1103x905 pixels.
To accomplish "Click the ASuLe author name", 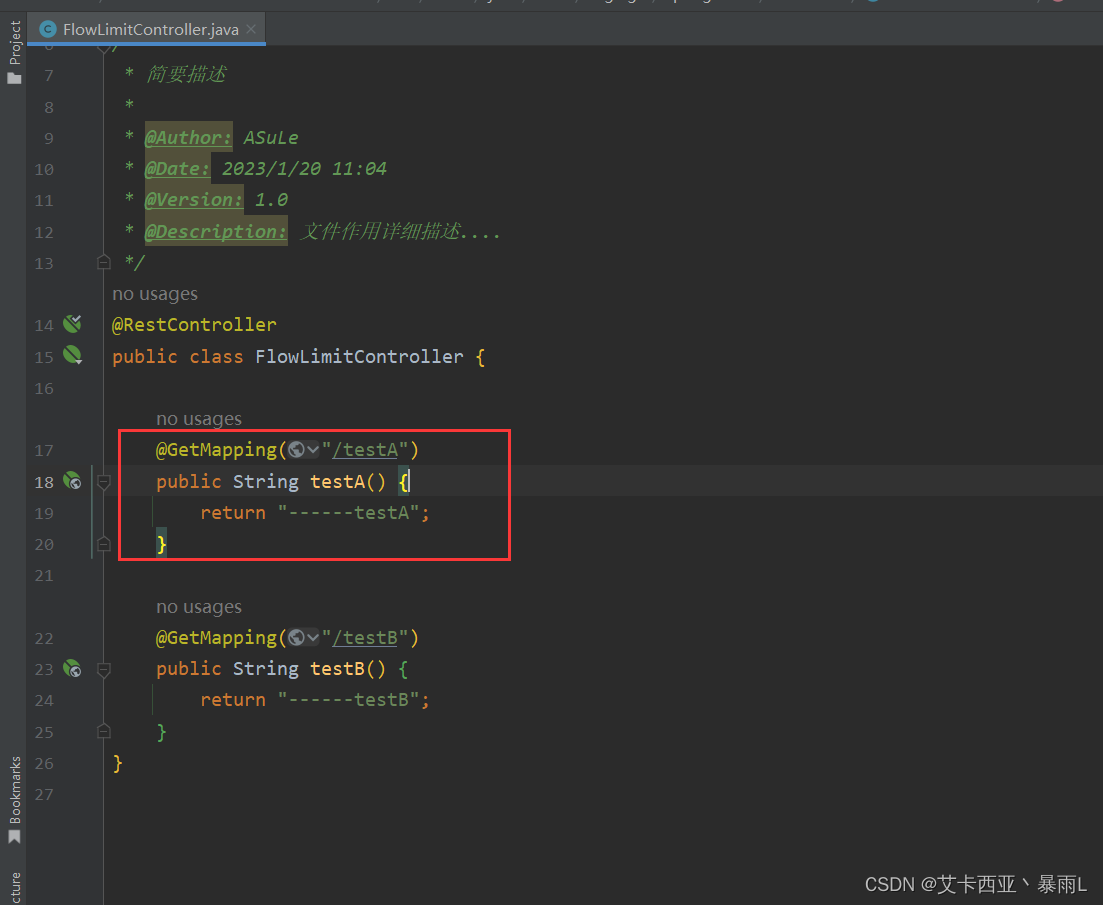I will (x=271, y=138).
